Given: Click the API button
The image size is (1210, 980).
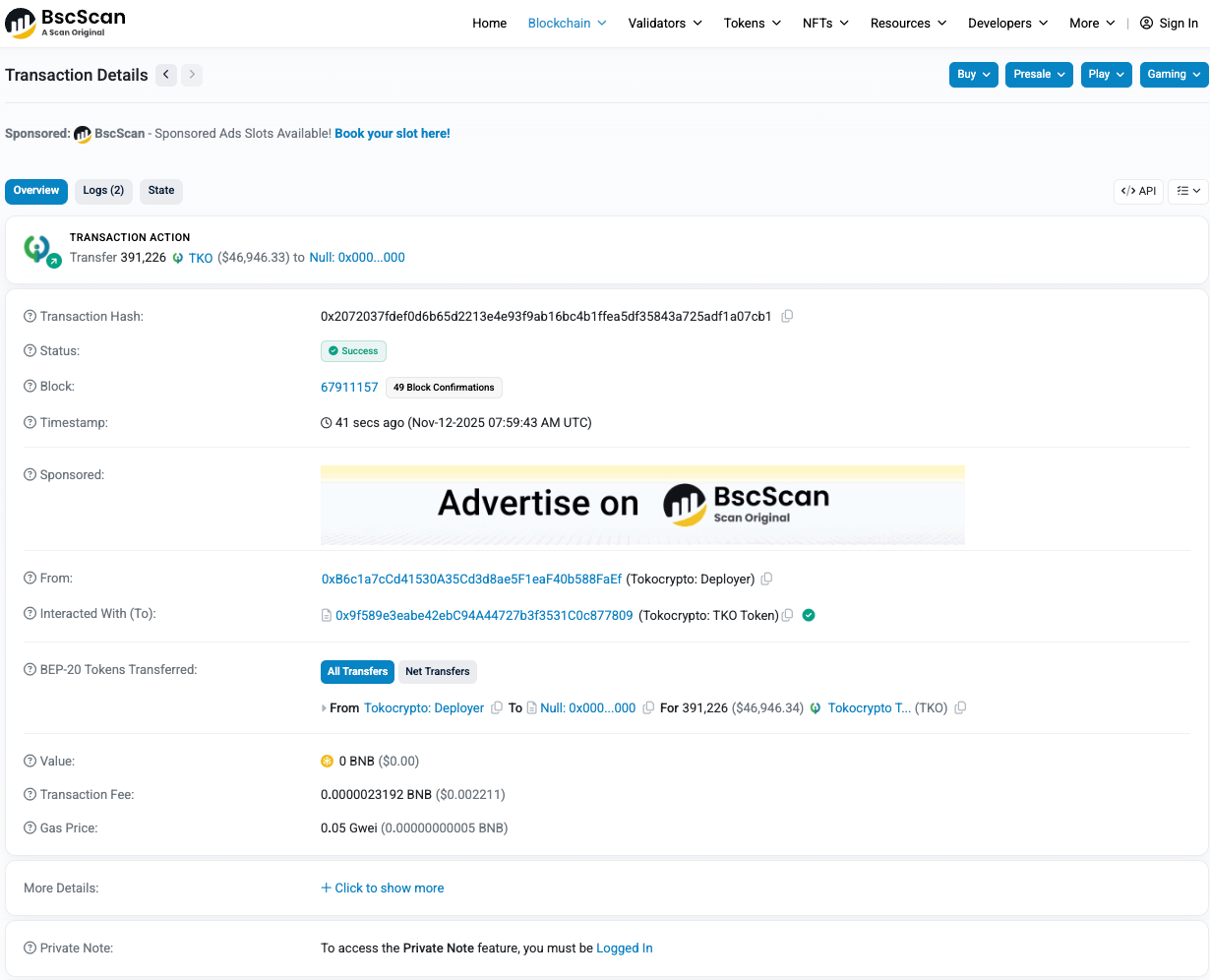Looking at the screenshot, I should click(x=1138, y=191).
